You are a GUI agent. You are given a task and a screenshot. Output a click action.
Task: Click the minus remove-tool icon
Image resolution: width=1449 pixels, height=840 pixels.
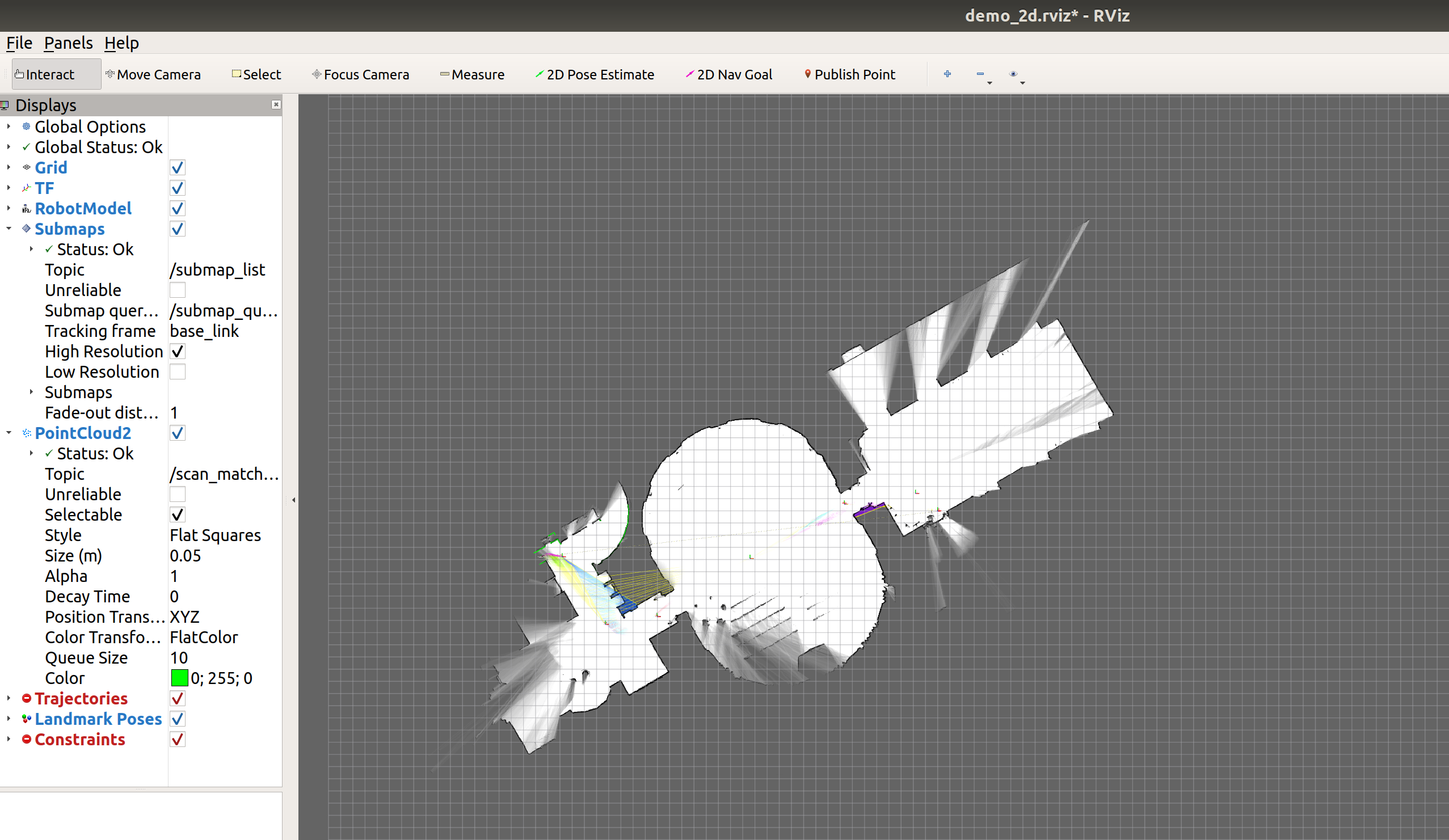(980, 74)
